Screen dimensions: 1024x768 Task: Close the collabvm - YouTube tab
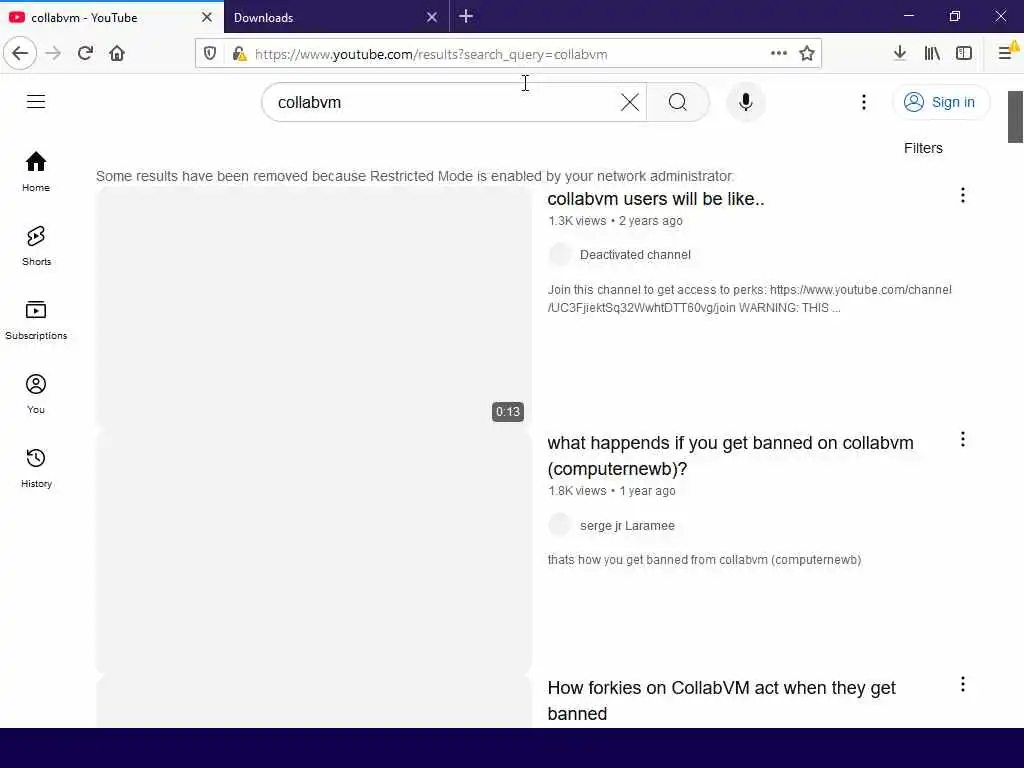coord(206,18)
